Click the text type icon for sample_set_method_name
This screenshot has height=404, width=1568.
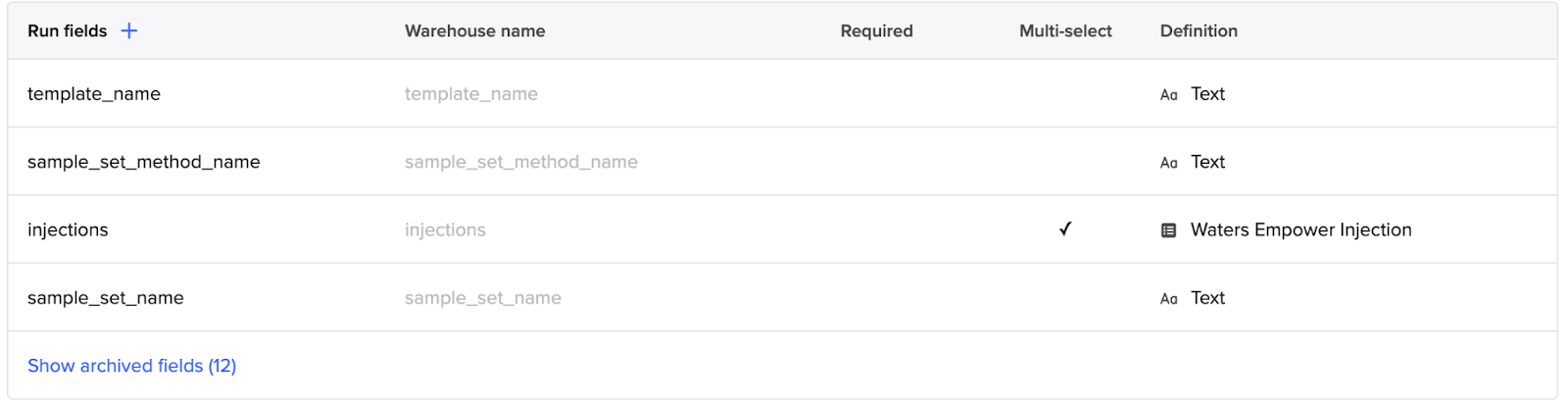coord(1168,163)
